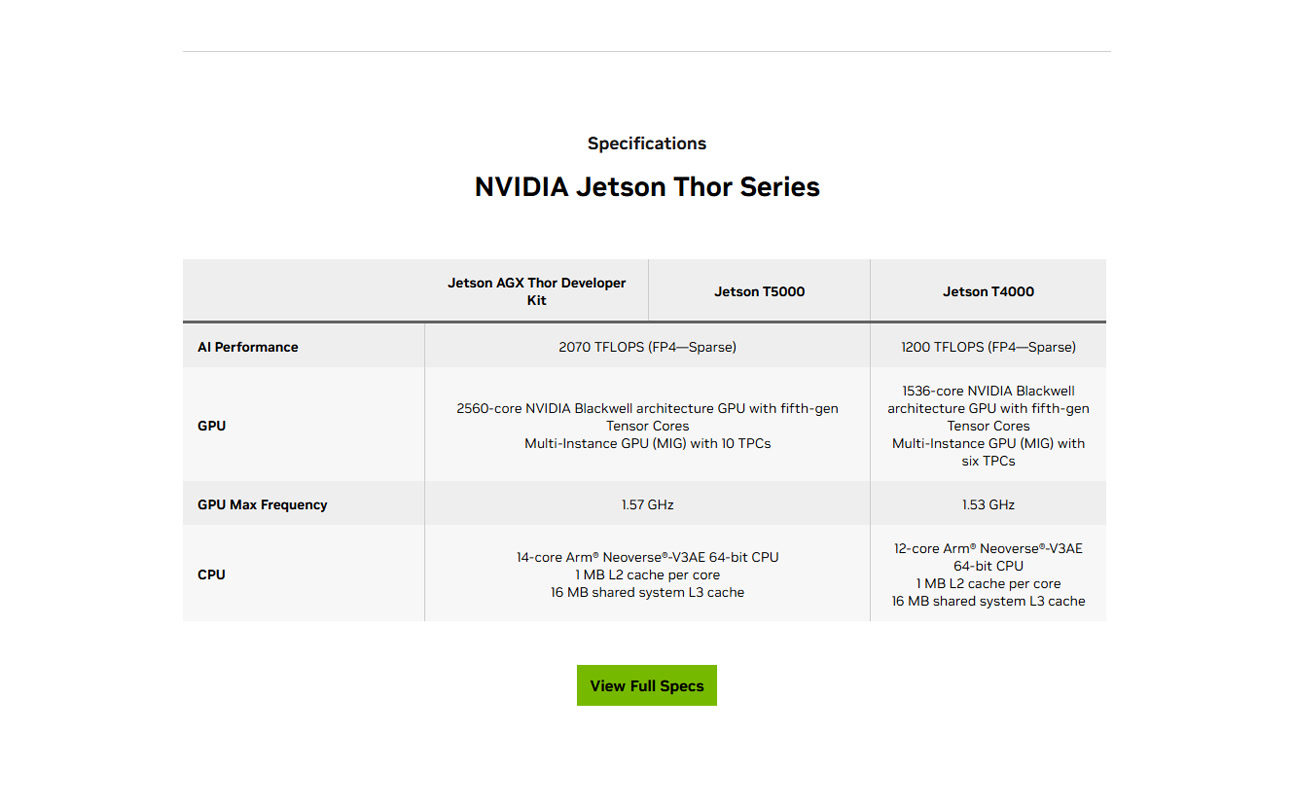Click the GPU row label
The image size is (1294, 807).
point(212,426)
